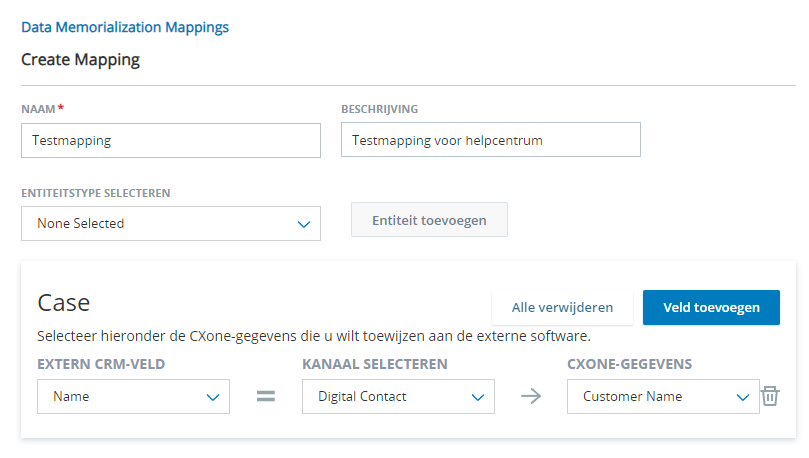Click the Create Mapping page title

pyautogui.click(x=80, y=60)
